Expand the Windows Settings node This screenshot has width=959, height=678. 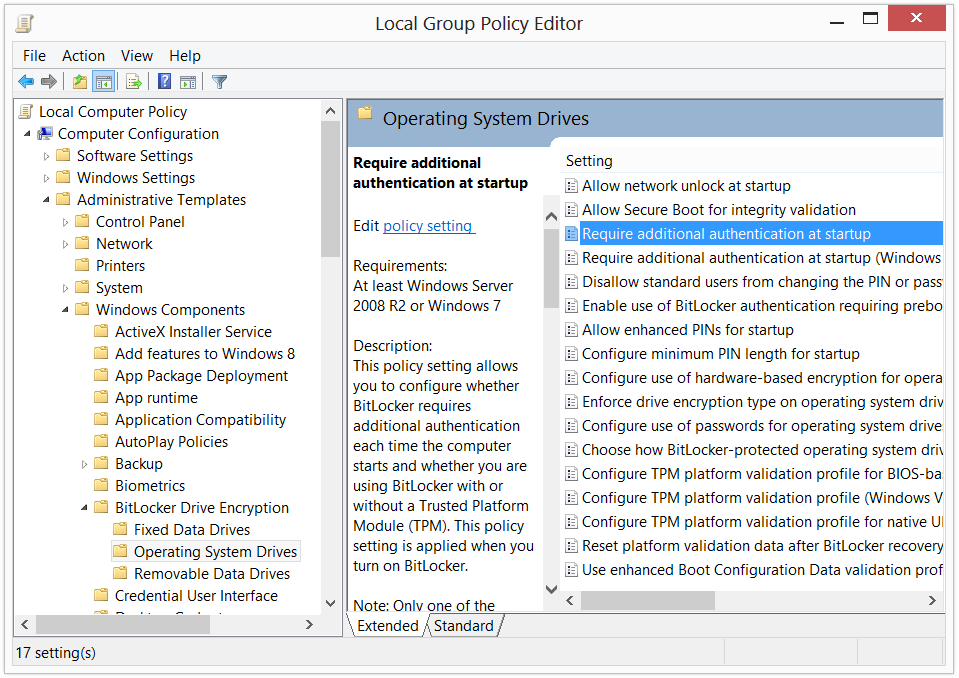(46, 178)
